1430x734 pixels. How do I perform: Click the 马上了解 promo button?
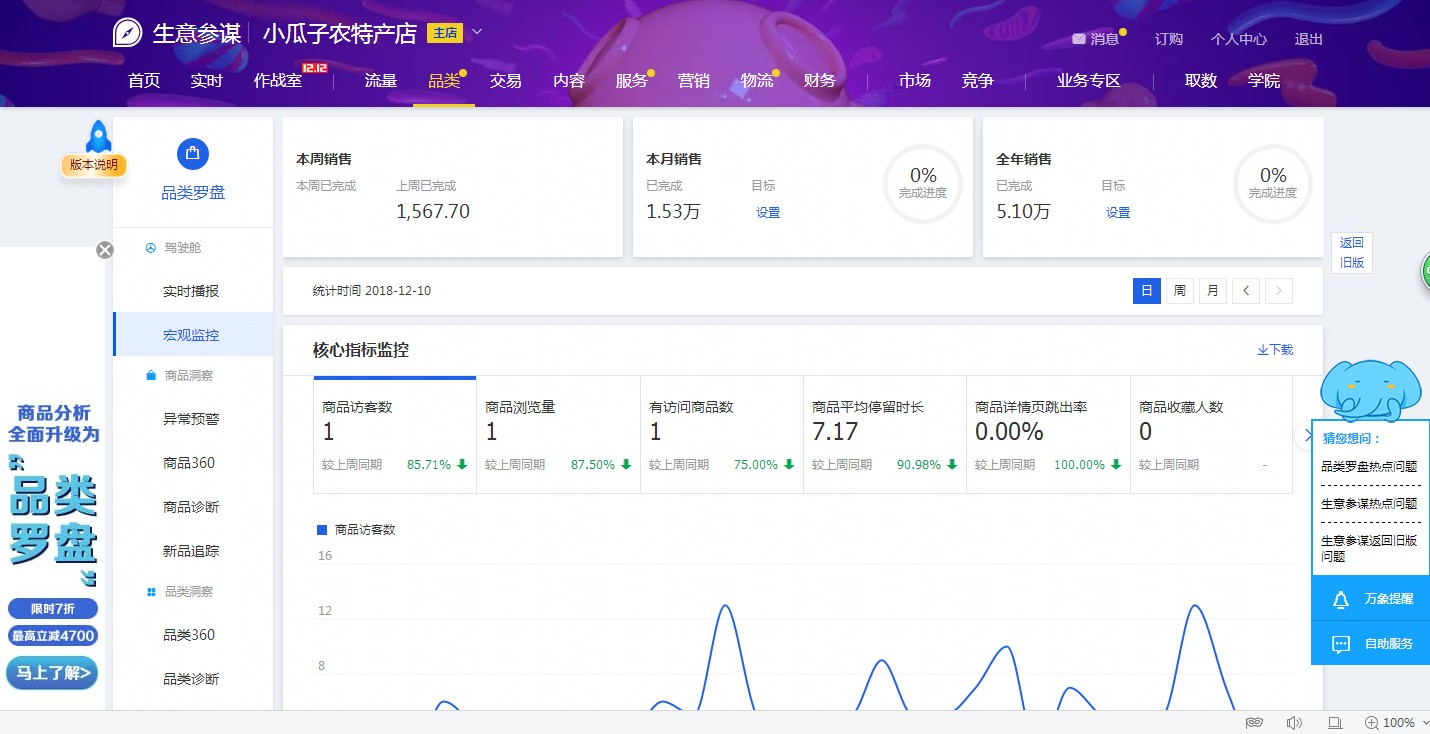53,673
